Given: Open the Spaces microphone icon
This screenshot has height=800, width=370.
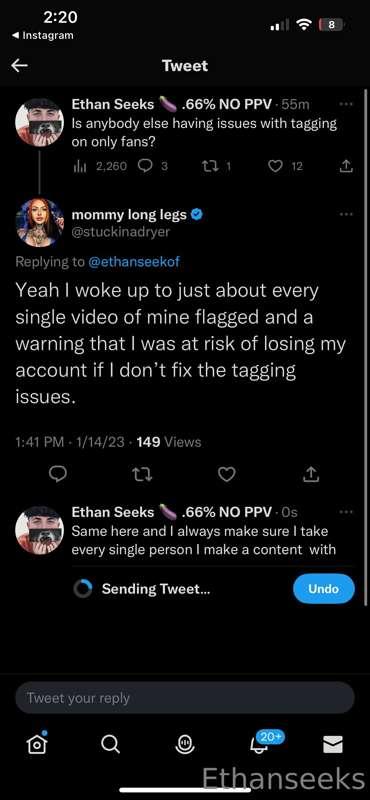Looking at the screenshot, I should (184, 745).
